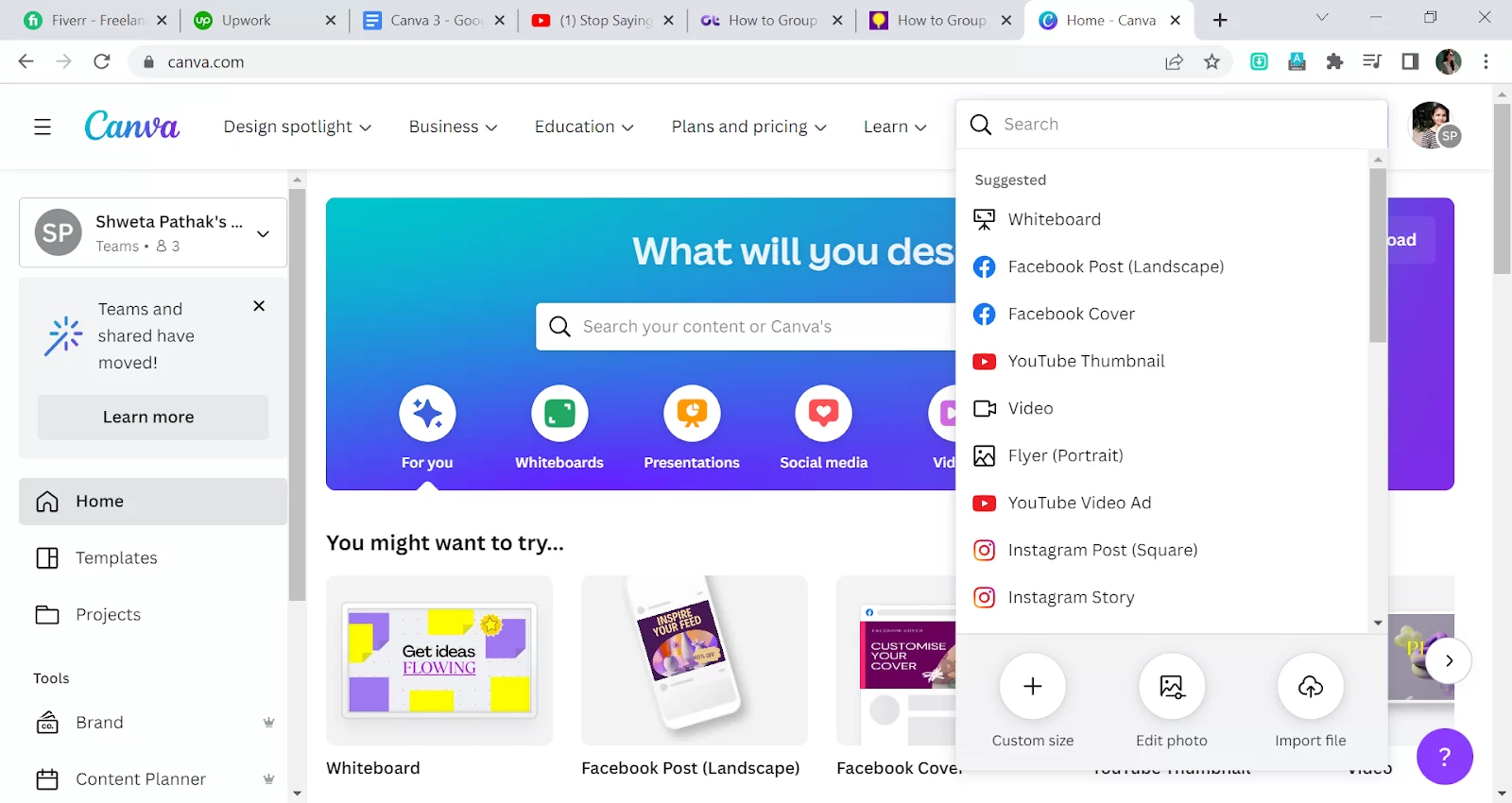This screenshot has width=1512, height=803.
Task: Open the hamburger menu beside the Canva logo
Action: click(43, 127)
